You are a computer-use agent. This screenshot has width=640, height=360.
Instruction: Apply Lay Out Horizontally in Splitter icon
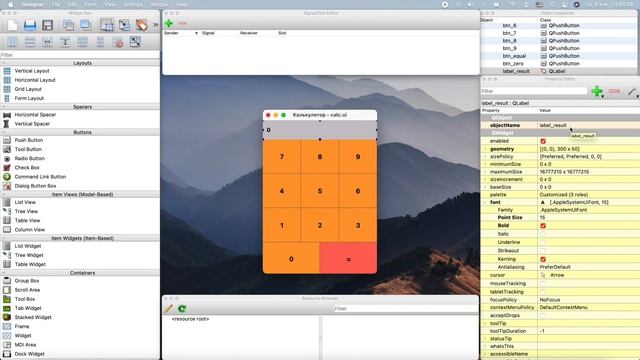[47, 42]
